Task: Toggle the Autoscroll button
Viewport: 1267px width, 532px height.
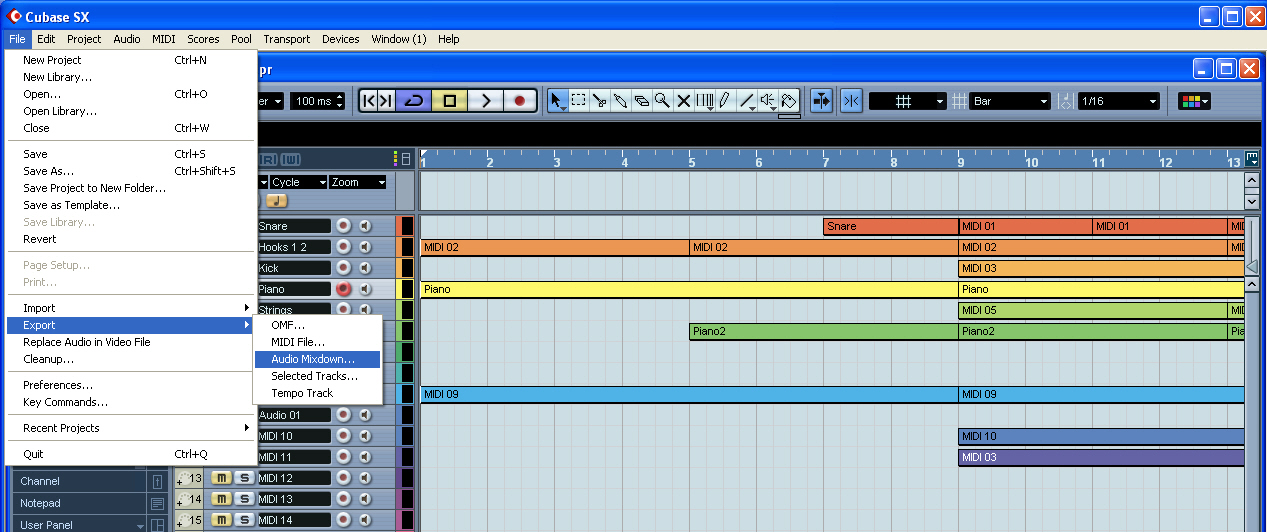Action: click(x=821, y=101)
